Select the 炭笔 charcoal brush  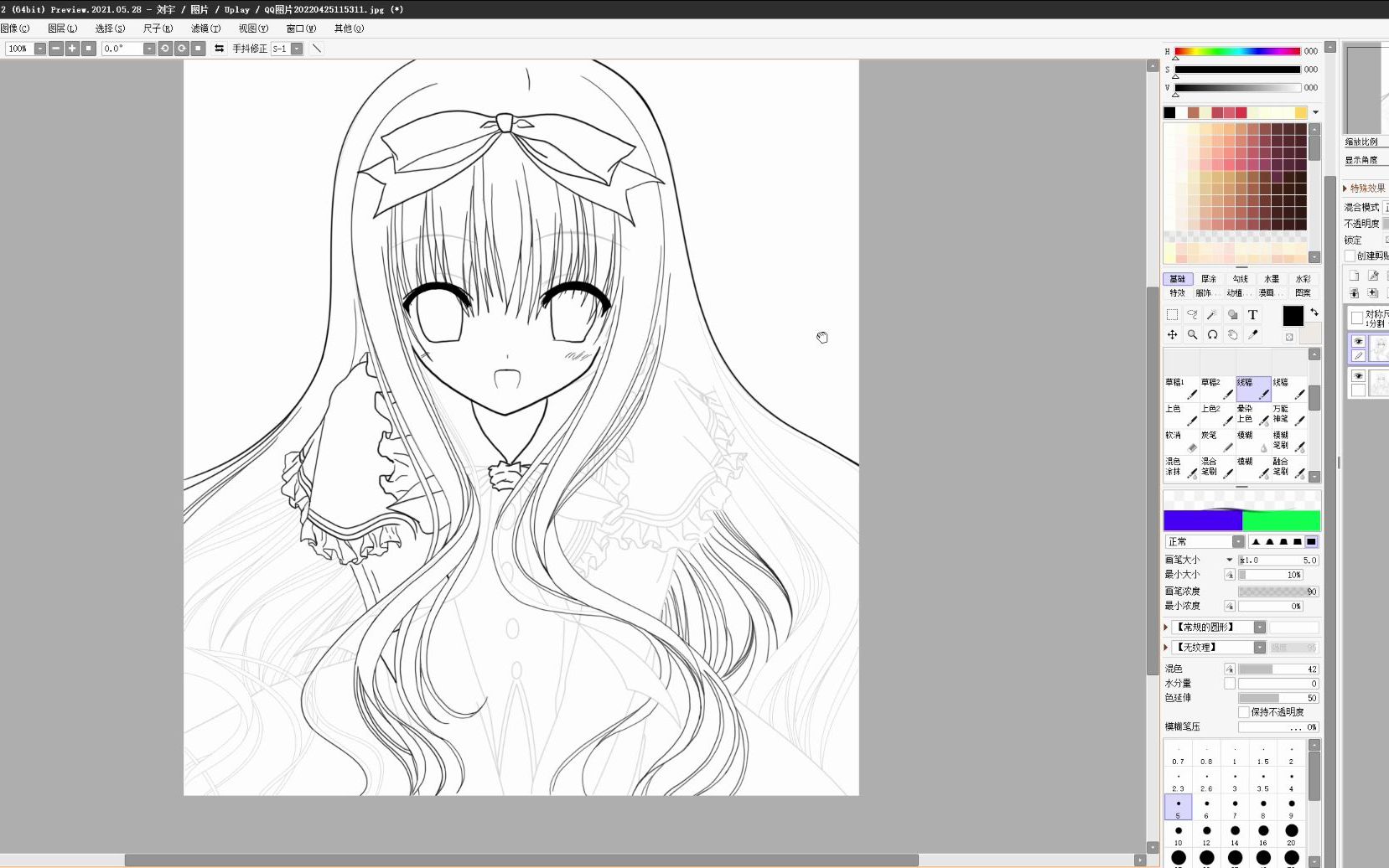pyautogui.click(x=1216, y=442)
